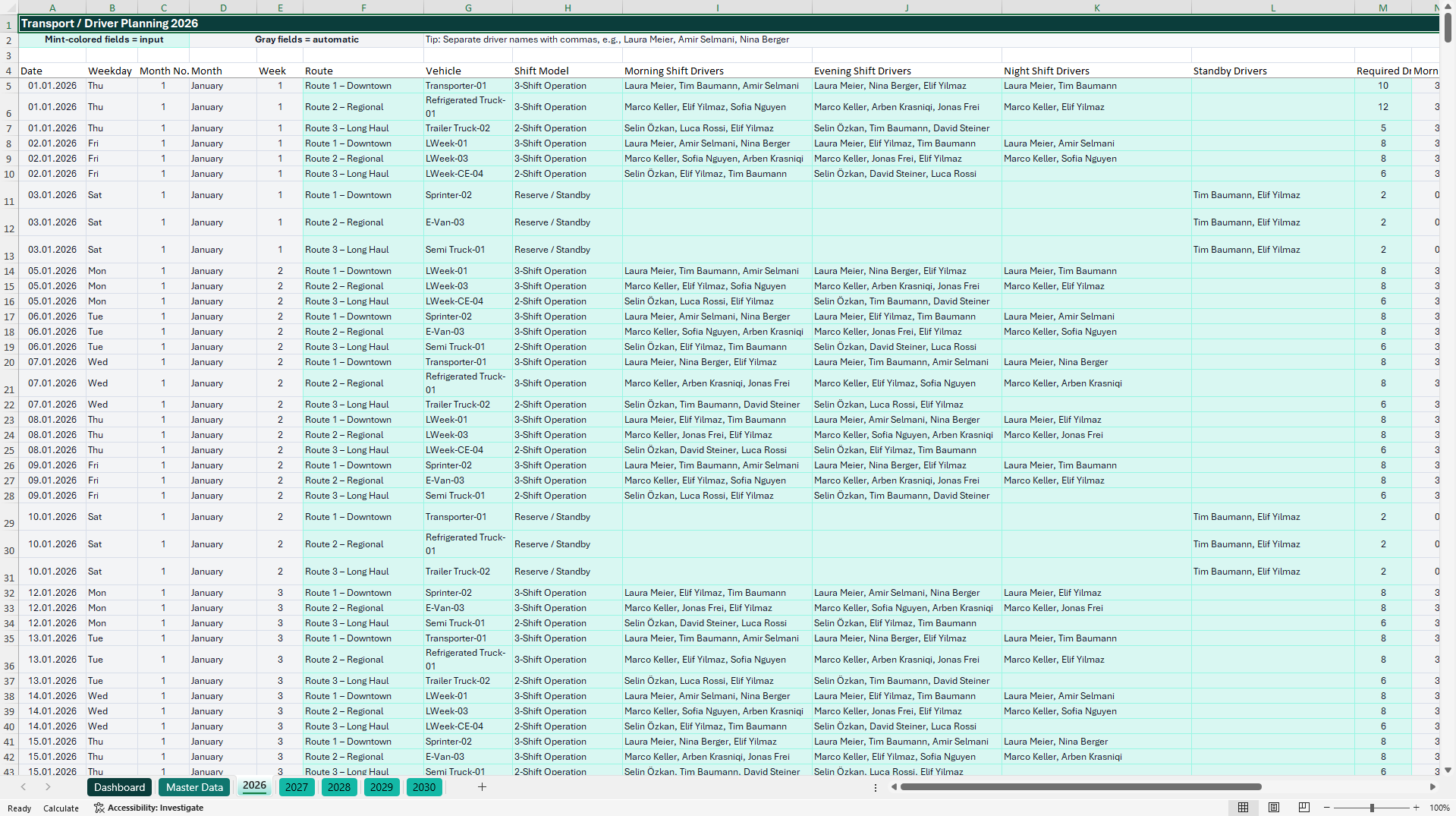Switch to the 2029 sheet tab
Screen dimensions: 1456x816
(x=382, y=787)
